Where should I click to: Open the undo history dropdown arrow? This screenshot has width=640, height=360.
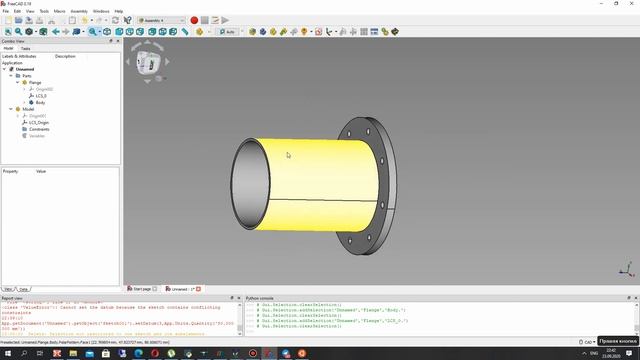91,20
